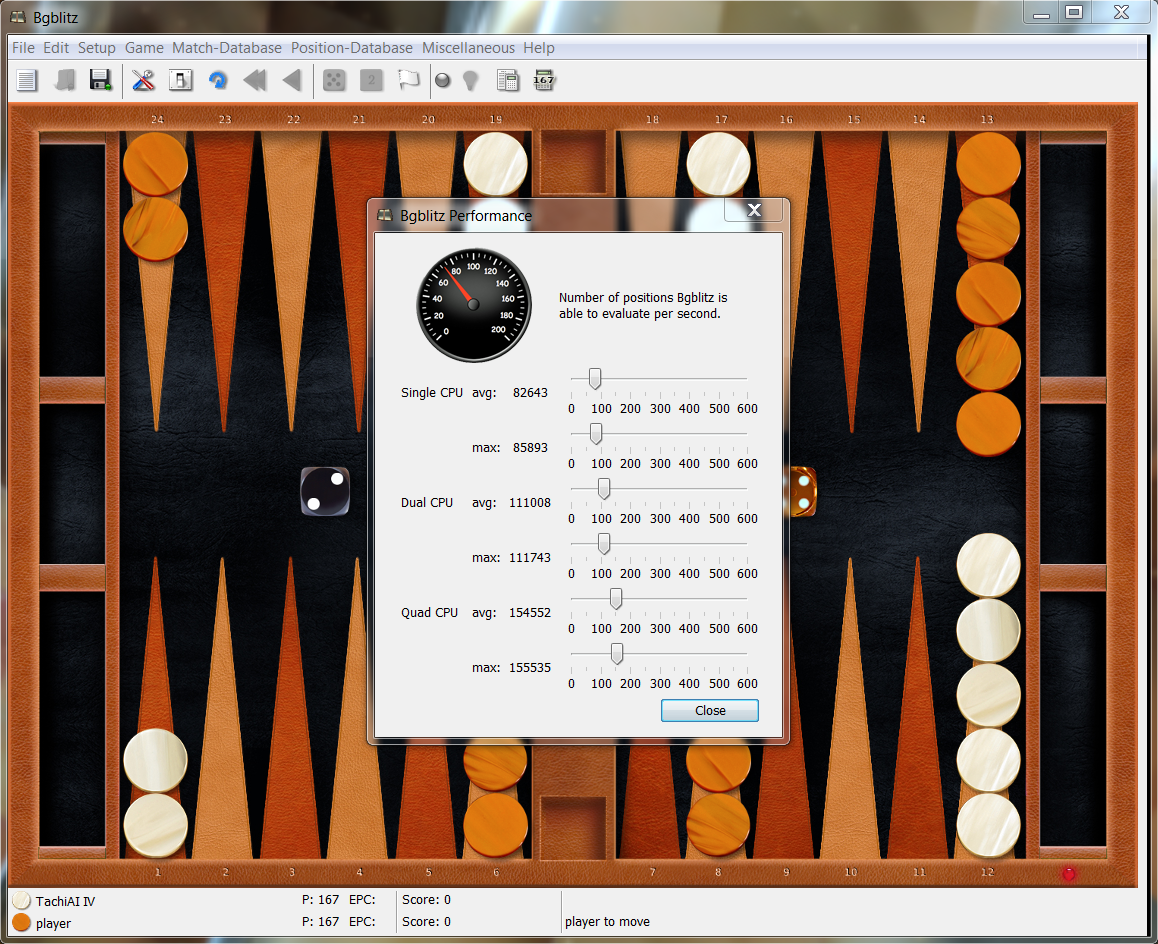Viewport: 1158px width, 944px height.
Task: Click the speedometer gauge in Performance dialog
Action: [473, 305]
